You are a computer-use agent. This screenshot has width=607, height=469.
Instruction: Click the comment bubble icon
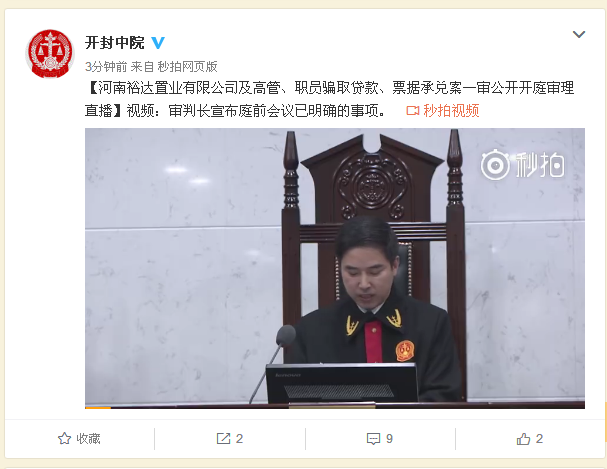(x=373, y=439)
